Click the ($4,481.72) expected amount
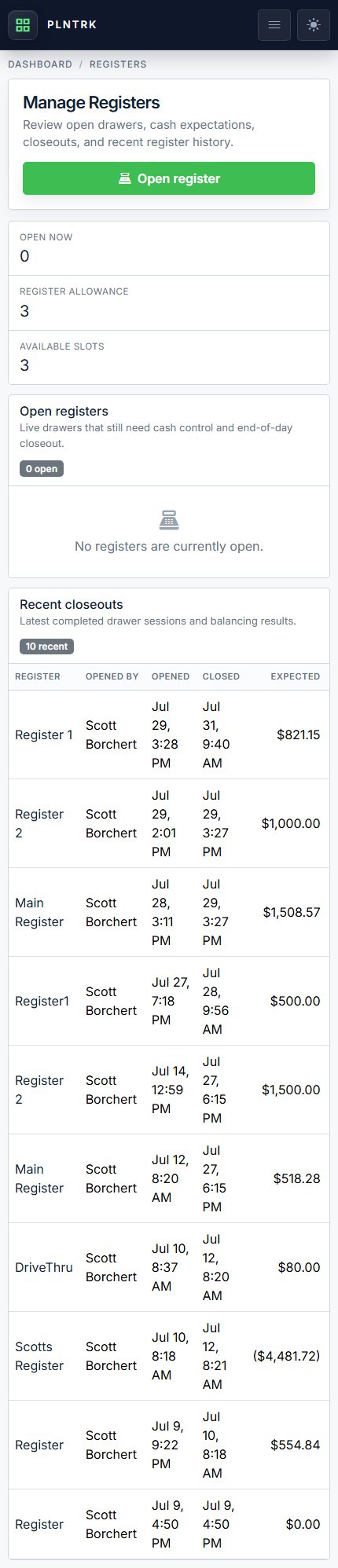Screen dimensions: 338x1568 coord(286,1356)
